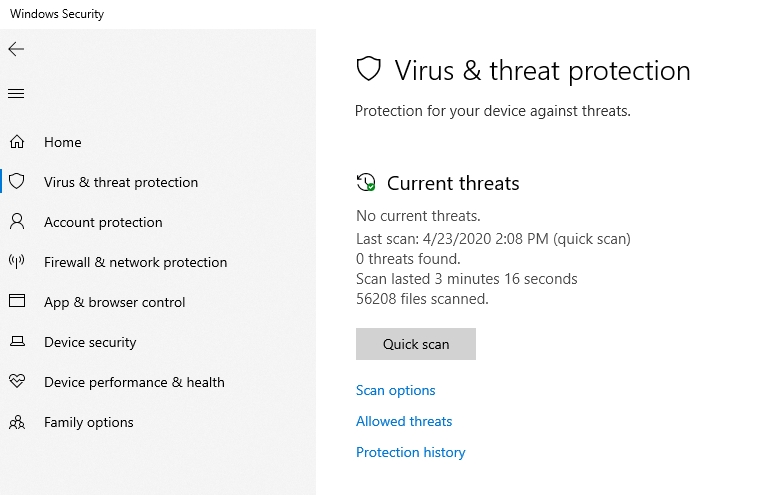Select Account protection in the sidebar
The width and height of the screenshot is (784, 495).
pyautogui.click(x=103, y=222)
